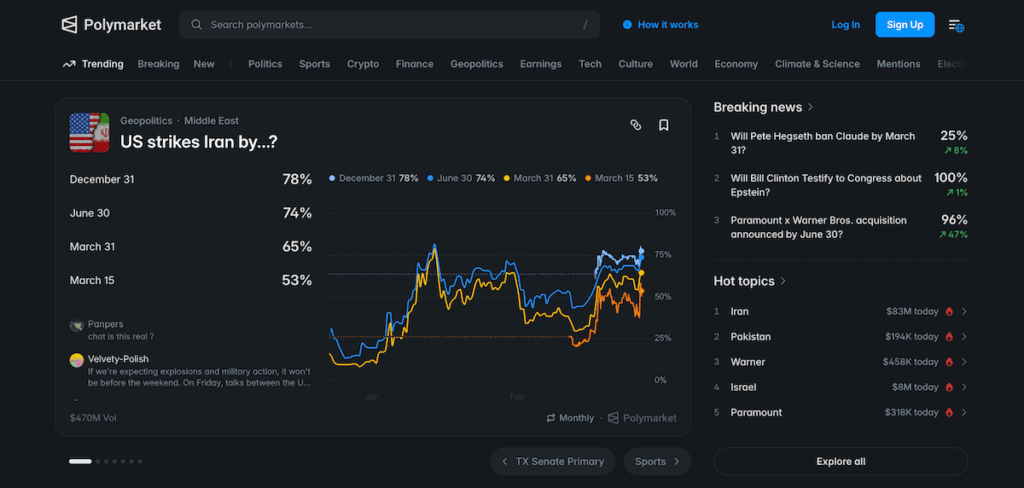The image size is (1024, 488).
Task: Expand the Breaking news section chevron
Action: click(810, 107)
